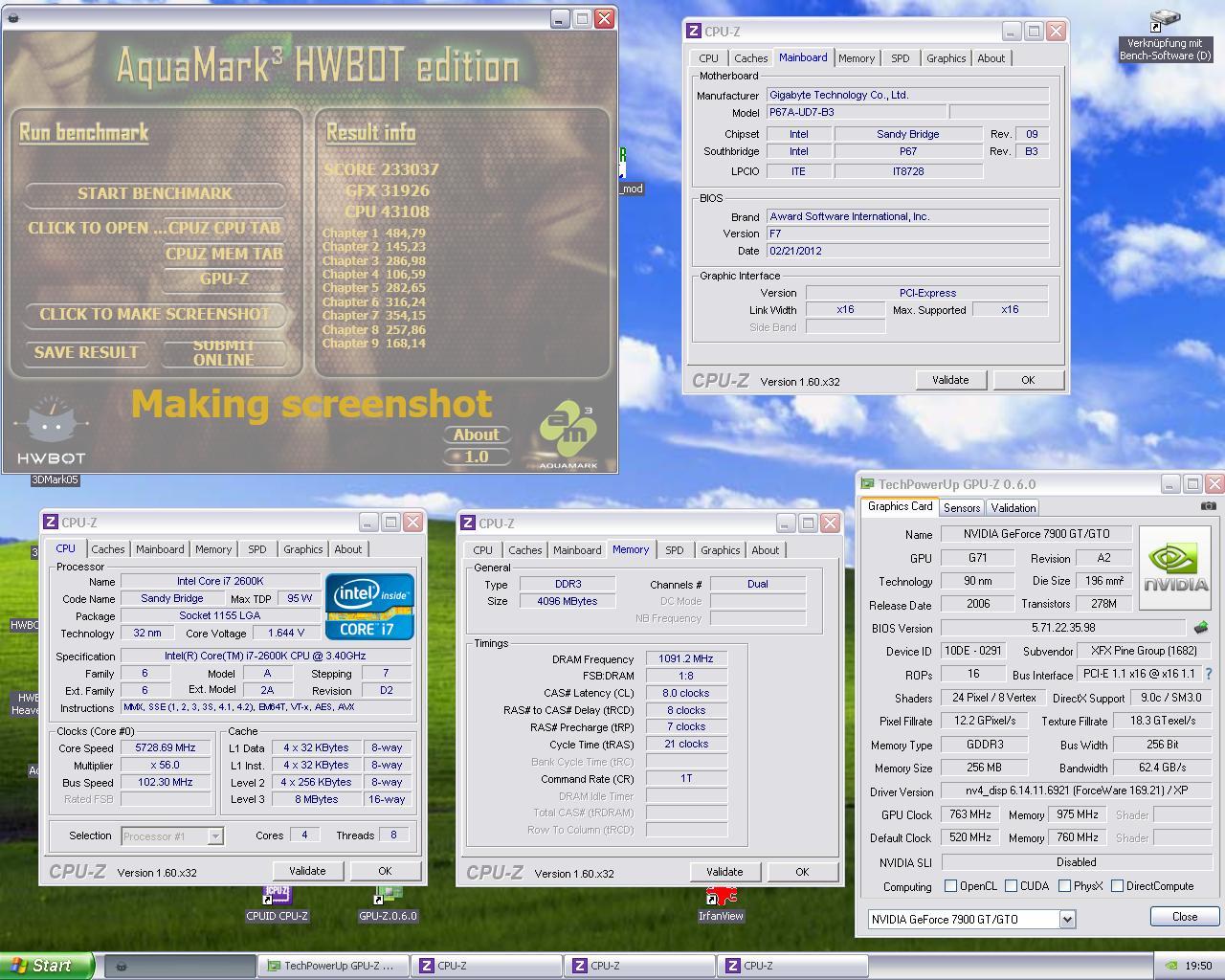Click the GPU-Z Driver Version field
The image size is (1225, 980).
1076,791
